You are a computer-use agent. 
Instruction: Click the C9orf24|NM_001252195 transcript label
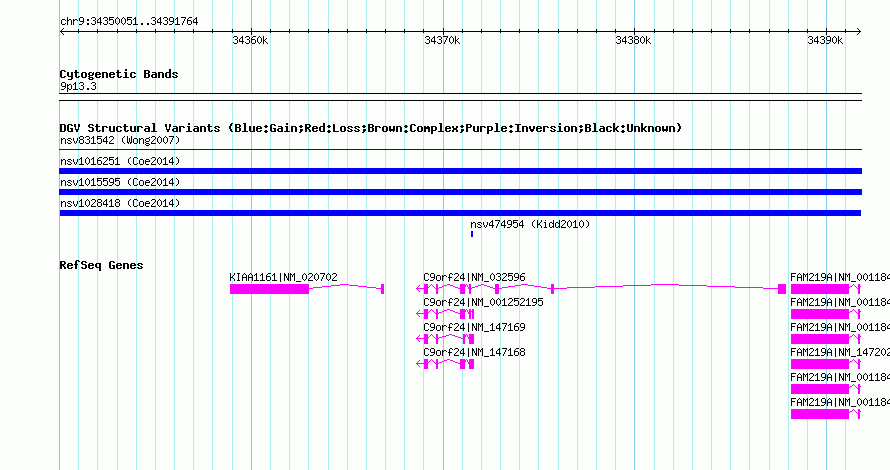pyautogui.click(x=483, y=303)
